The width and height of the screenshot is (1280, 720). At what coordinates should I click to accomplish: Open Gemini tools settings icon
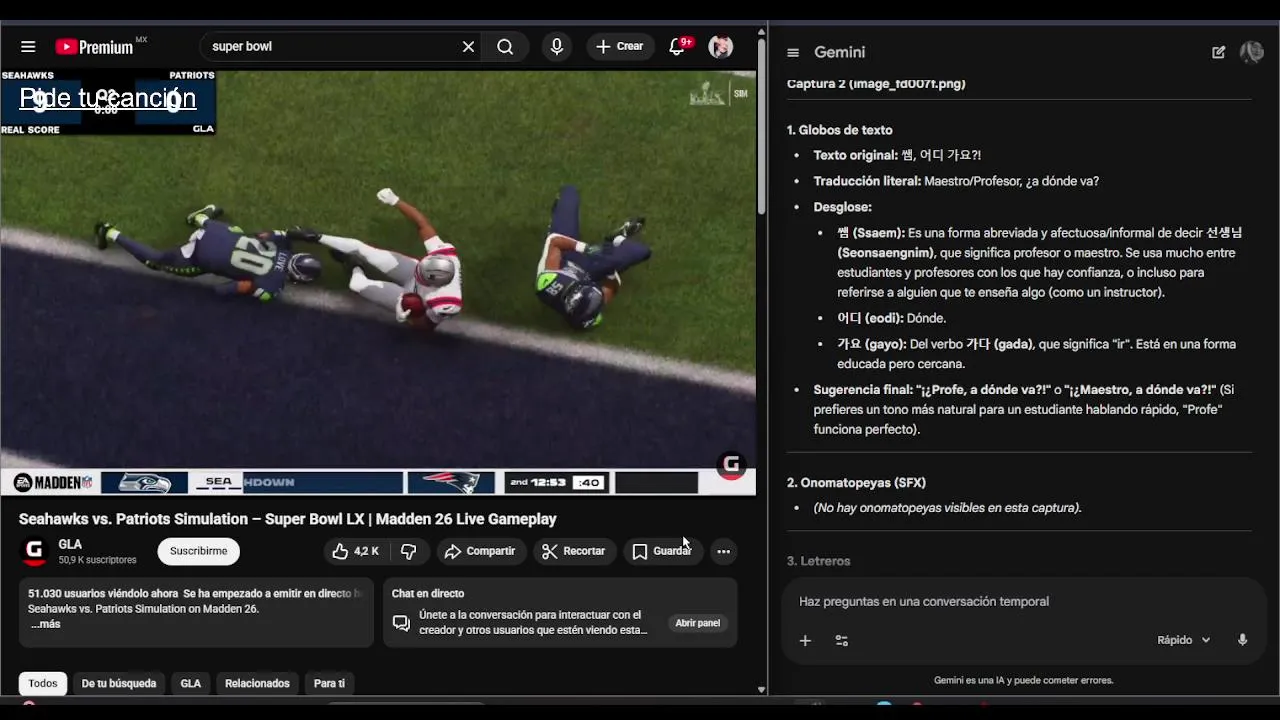[842, 641]
